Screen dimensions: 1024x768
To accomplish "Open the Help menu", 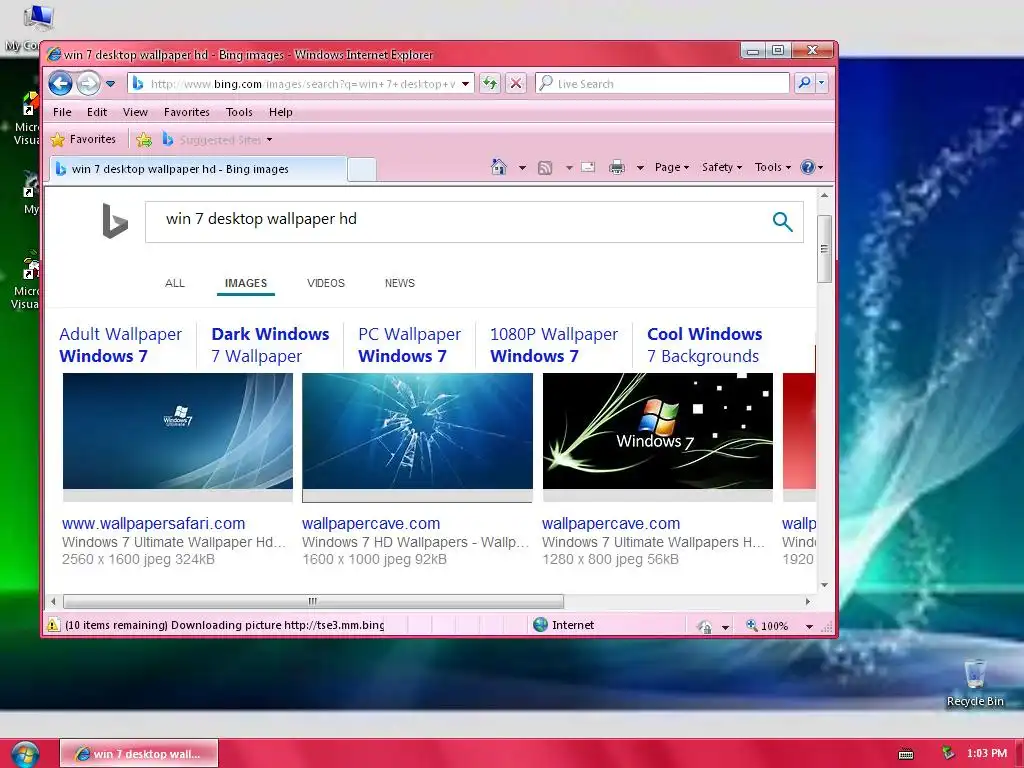I will (281, 112).
